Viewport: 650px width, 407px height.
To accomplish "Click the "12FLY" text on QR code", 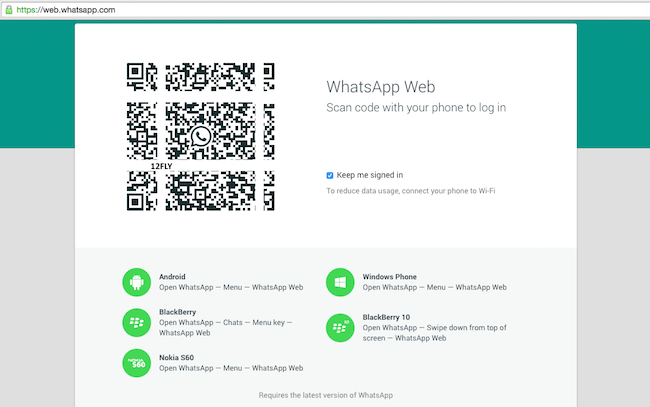I will (161, 166).
